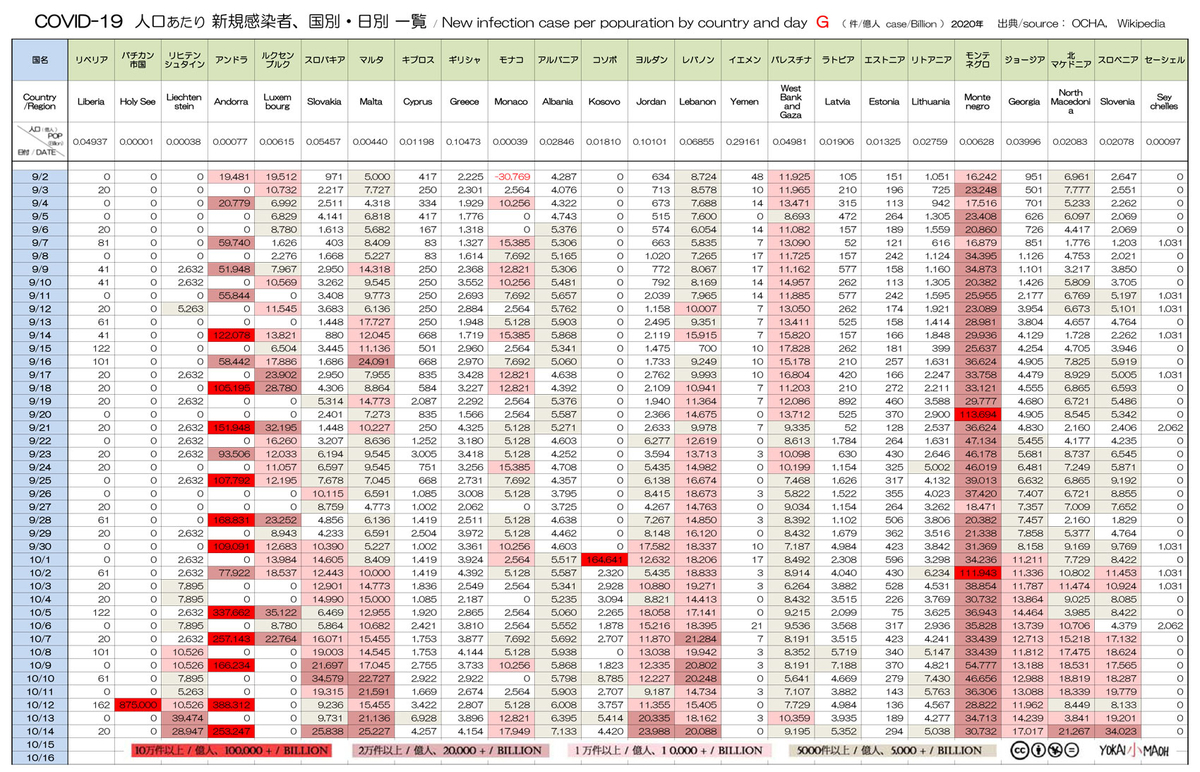This screenshot has width=1200, height=772.
Task: Select the Seychelles column header
Action: (1163, 101)
